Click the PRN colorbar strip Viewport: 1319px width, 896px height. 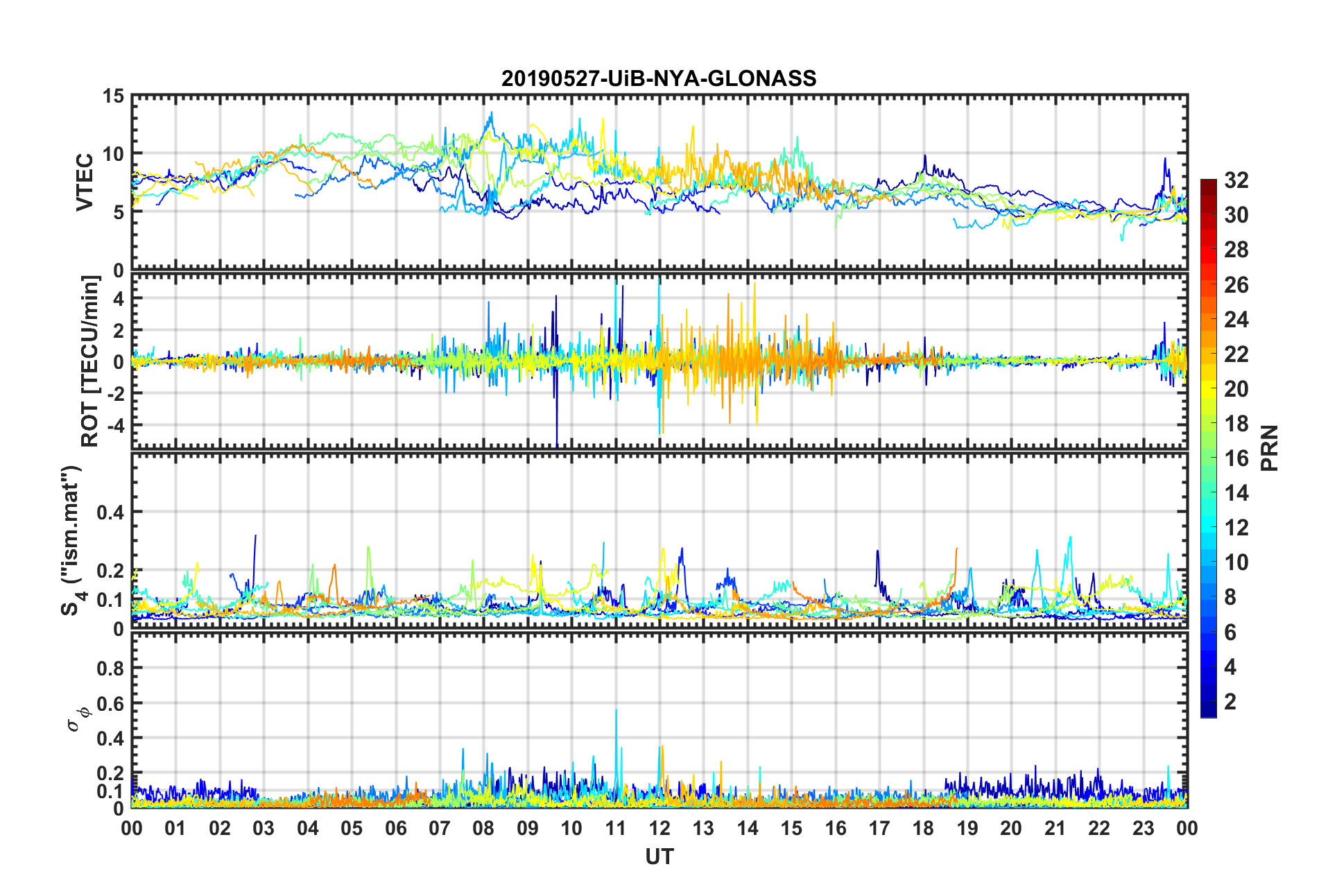pos(1209,448)
